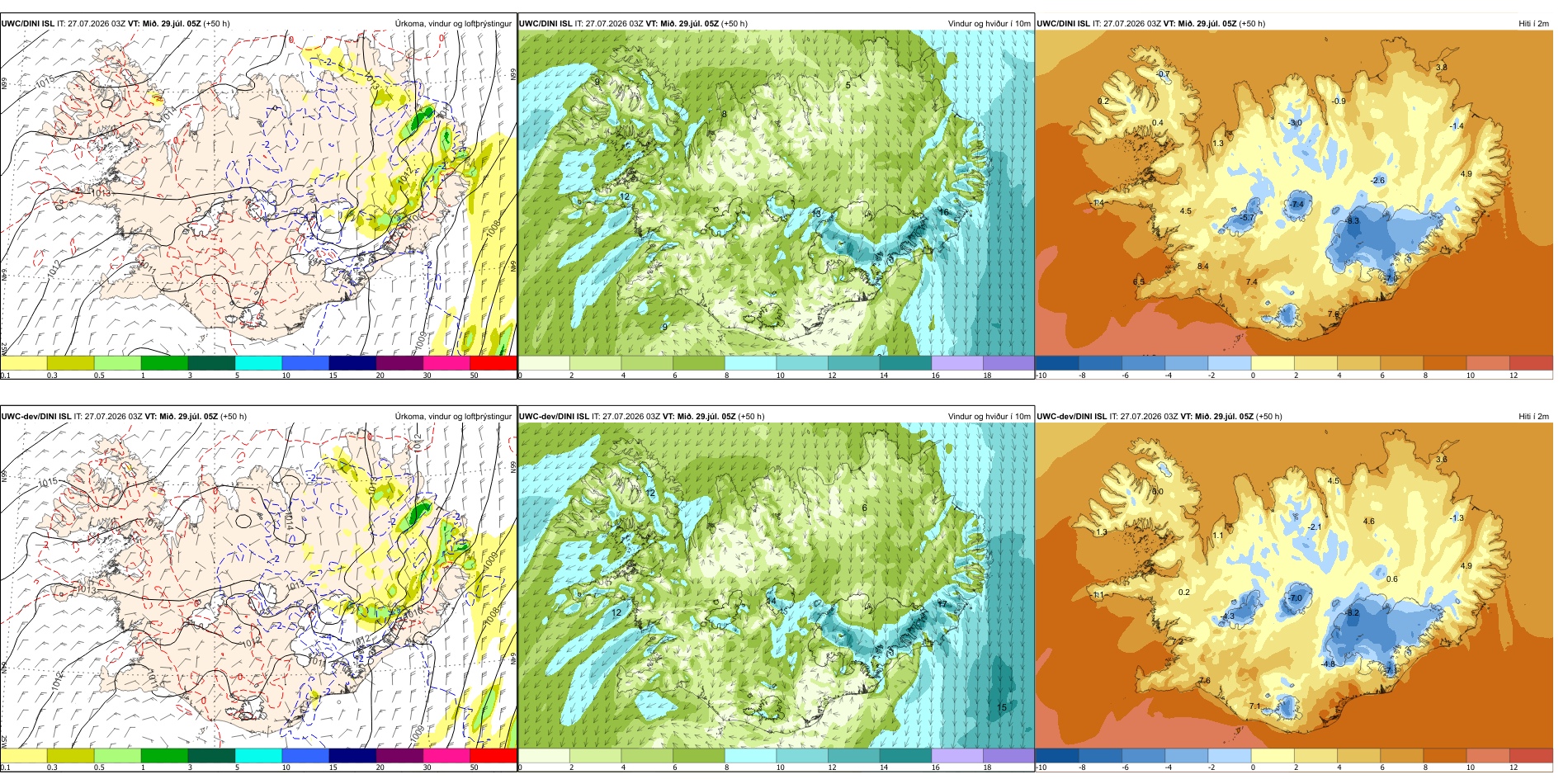
Task: Click the bottom 'Hiti í 2m' title
Action: coord(1533,417)
